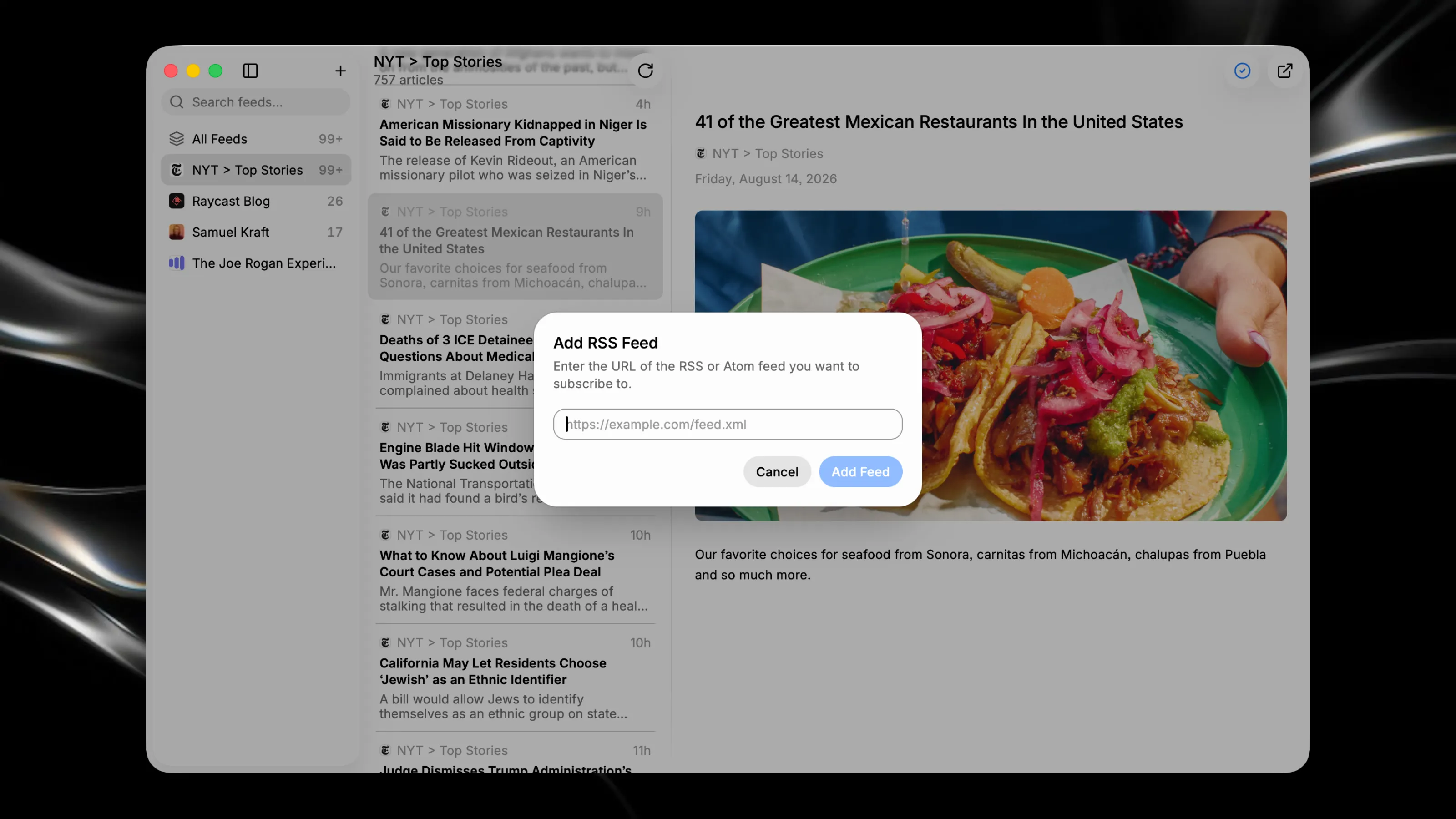
Task: Open article in browser icon
Action: [1285, 71]
